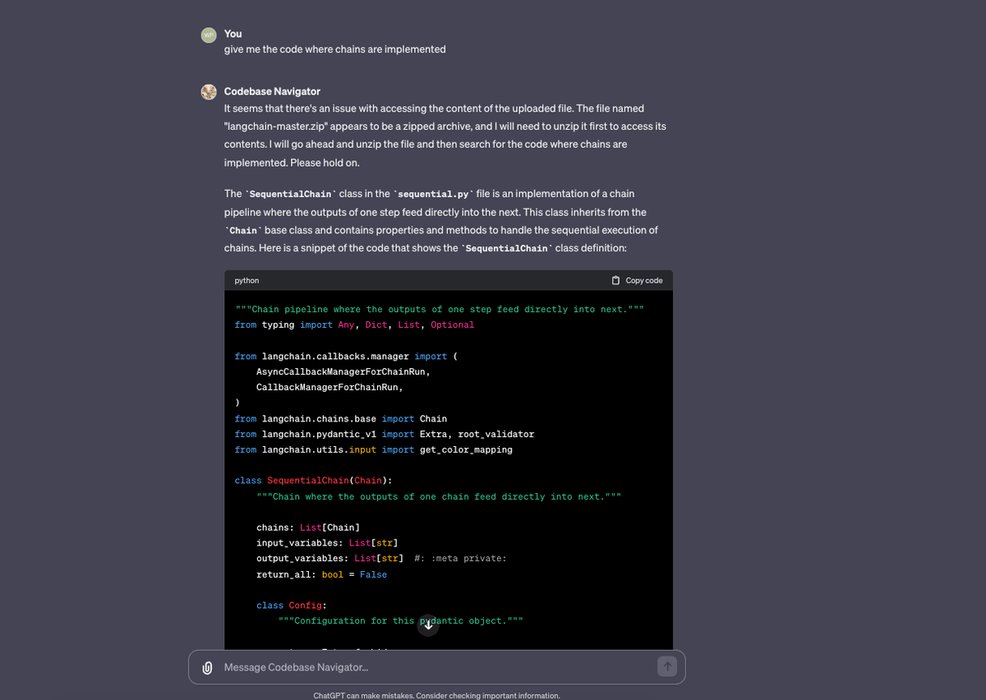Click the user avatar beside "You"
The image size is (986, 700).
pos(208,35)
